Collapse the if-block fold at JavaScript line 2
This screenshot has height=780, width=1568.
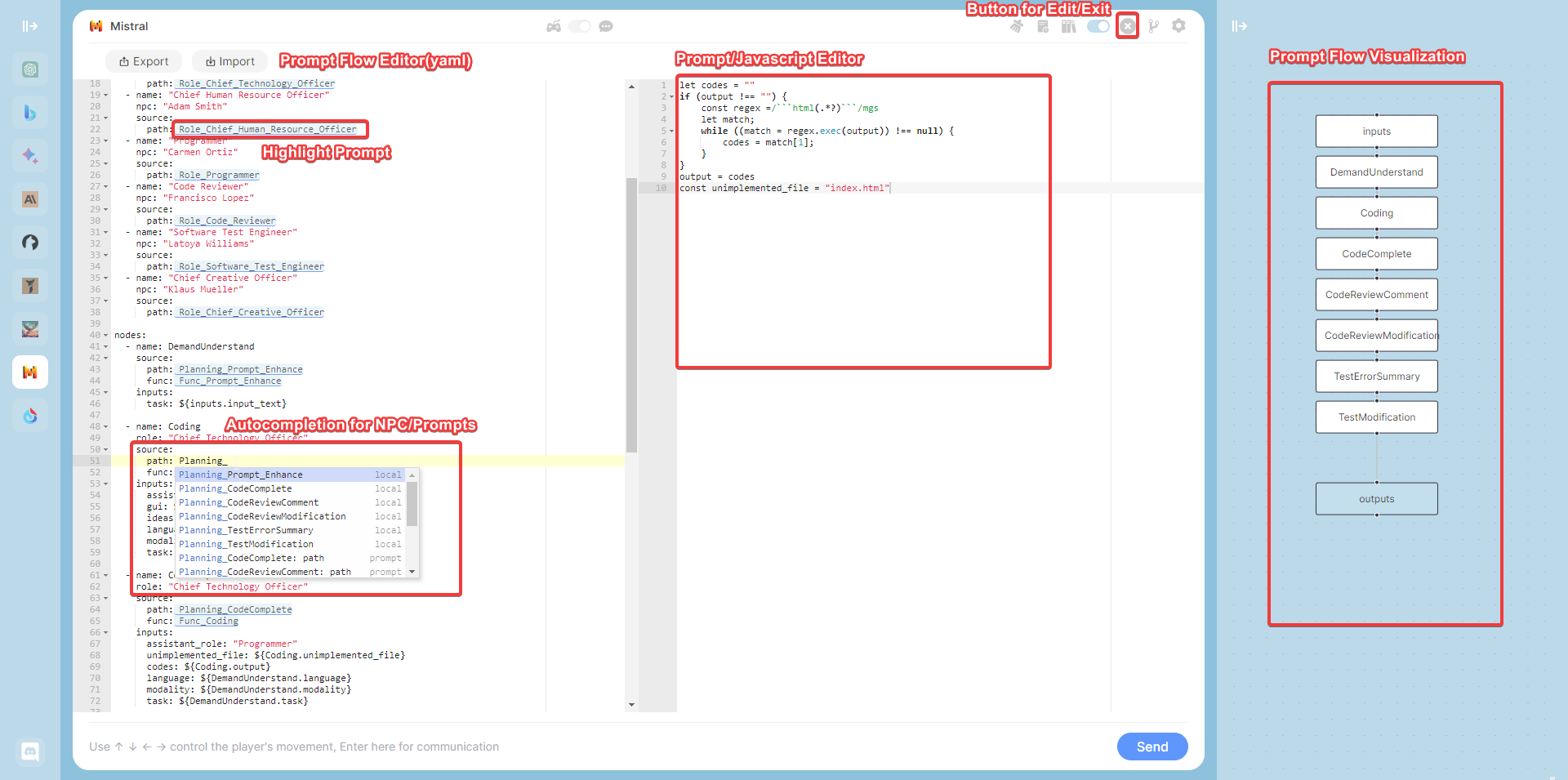[x=672, y=97]
